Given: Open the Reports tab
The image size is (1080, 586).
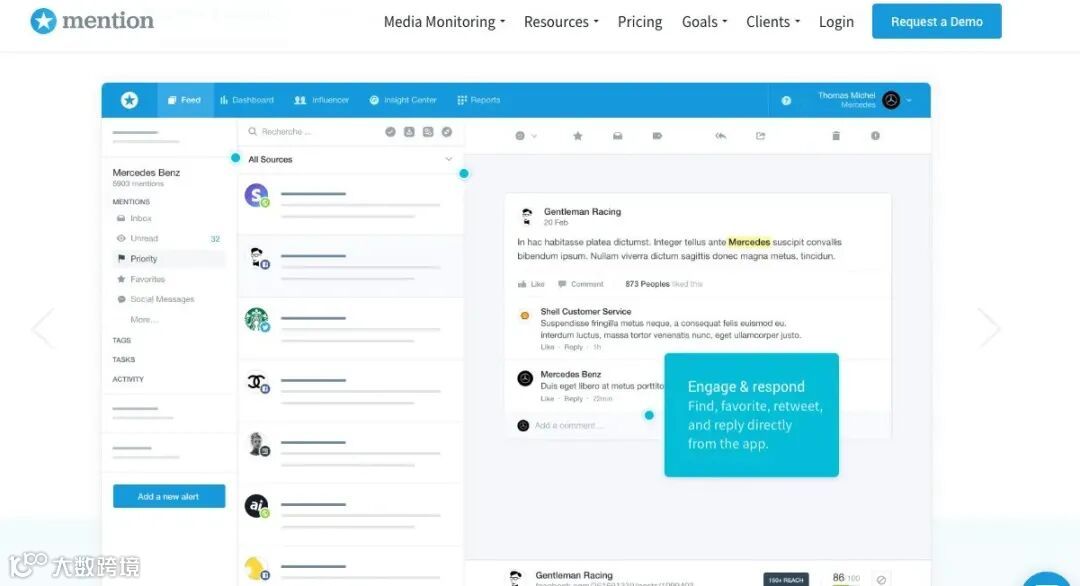Looking at the screenshot, I should point(479,100).
